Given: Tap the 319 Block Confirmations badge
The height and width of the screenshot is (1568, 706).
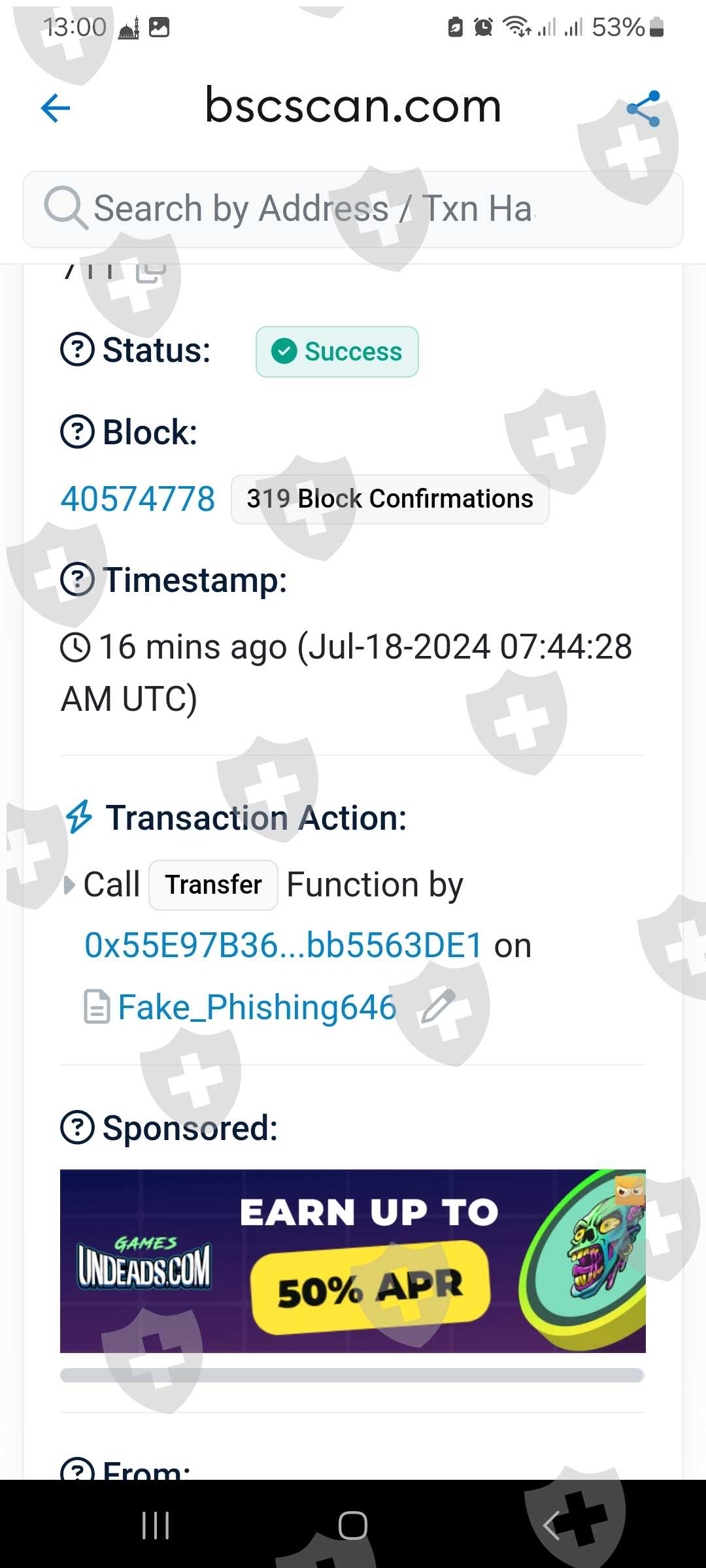Looking at the screenshot, I should pos(390,499).
